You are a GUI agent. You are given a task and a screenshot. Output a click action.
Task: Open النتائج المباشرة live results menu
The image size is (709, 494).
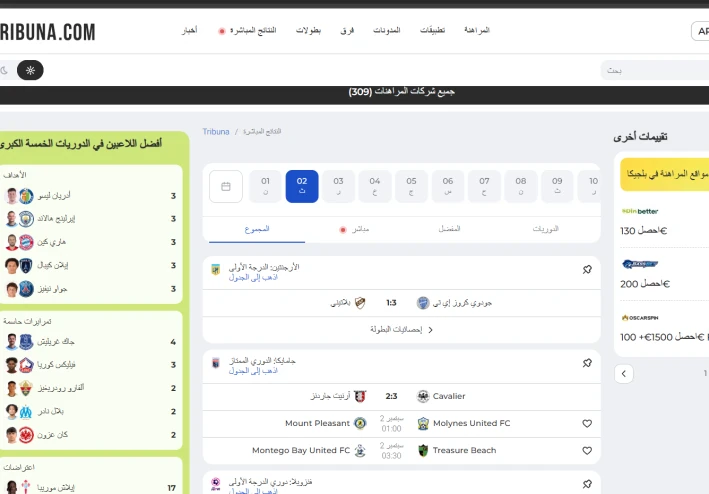pyautogui.click(x=248, y=30)
